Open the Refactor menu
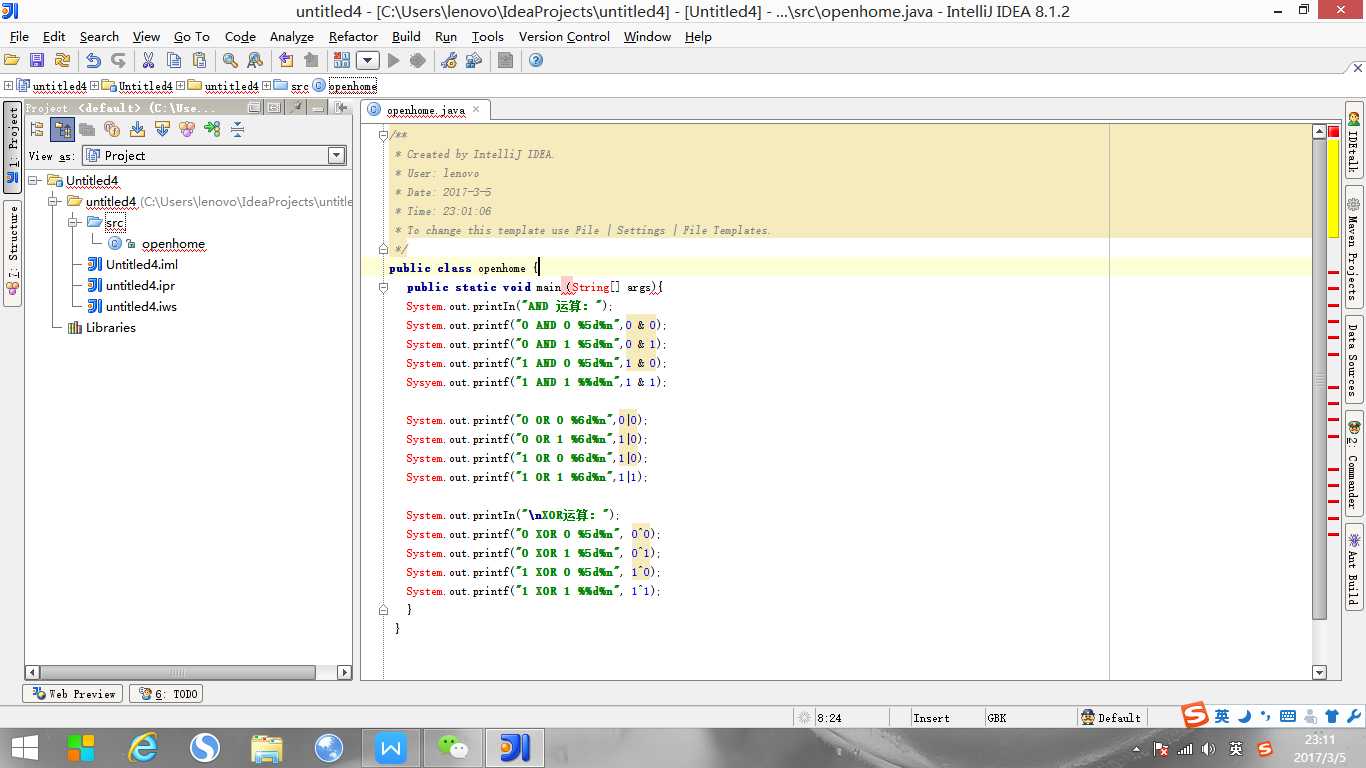 click(353, 36)
